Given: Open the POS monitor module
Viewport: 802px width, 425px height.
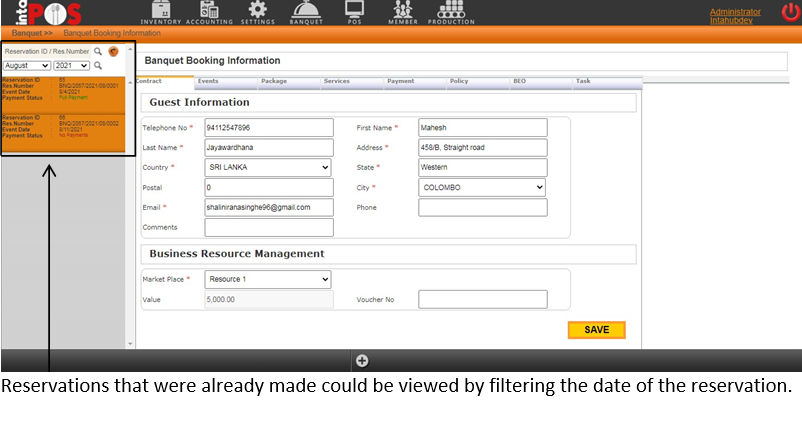Looking at the screenshot, I should 353,12.
